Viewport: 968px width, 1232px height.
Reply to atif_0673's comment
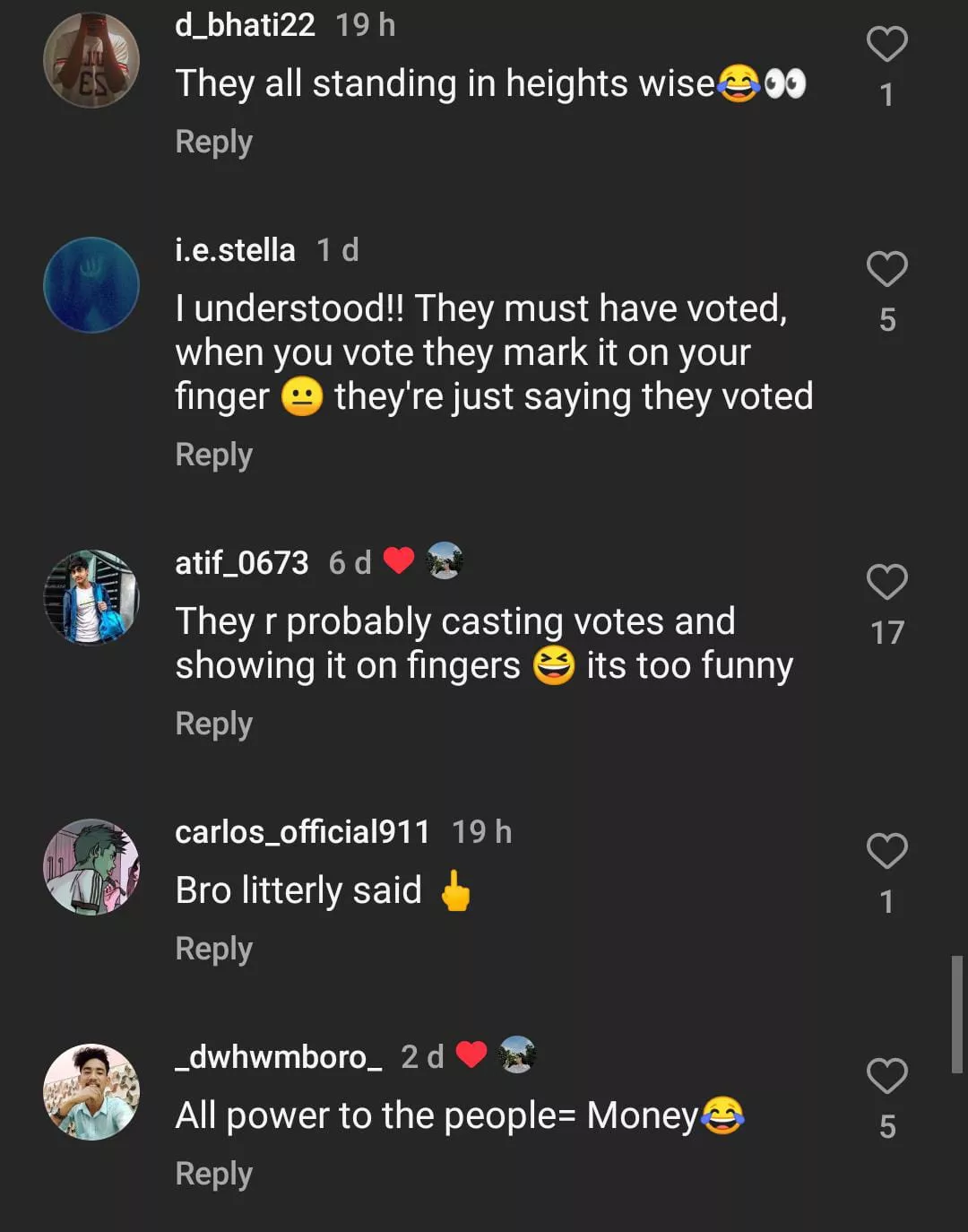pyautogui.click(x=213, y=724)
